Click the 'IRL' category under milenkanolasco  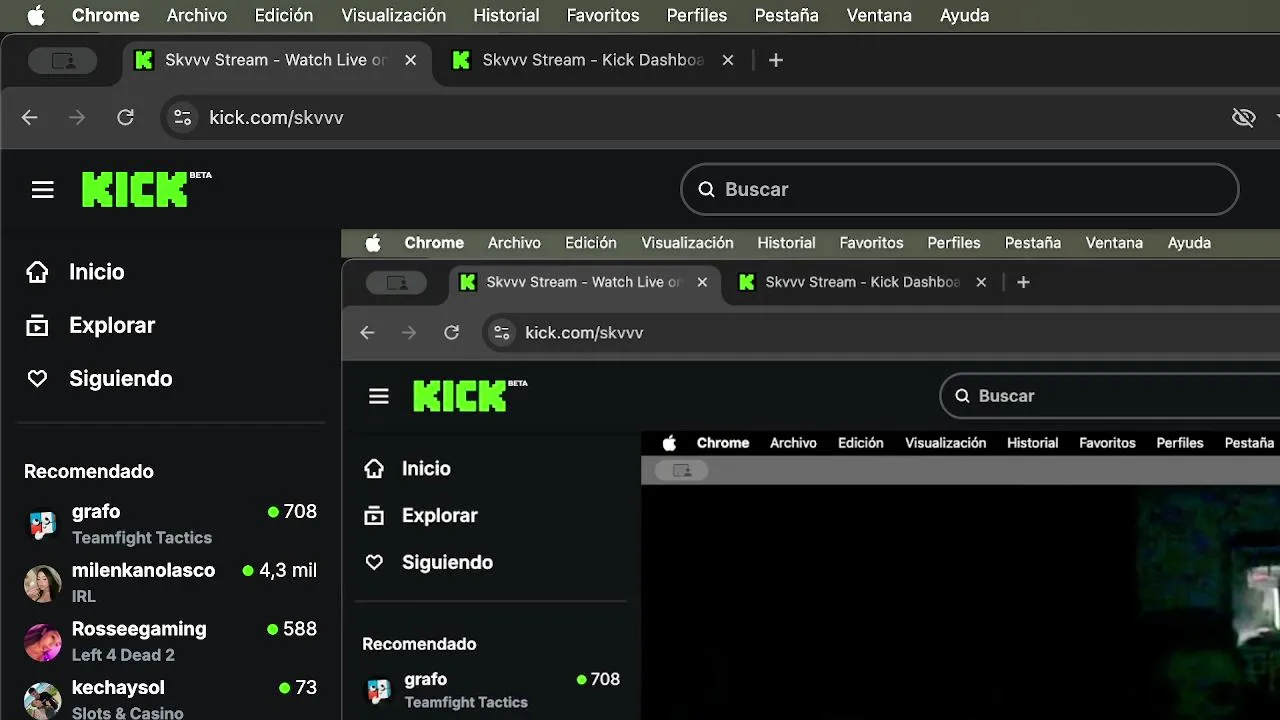pos(84,596)
